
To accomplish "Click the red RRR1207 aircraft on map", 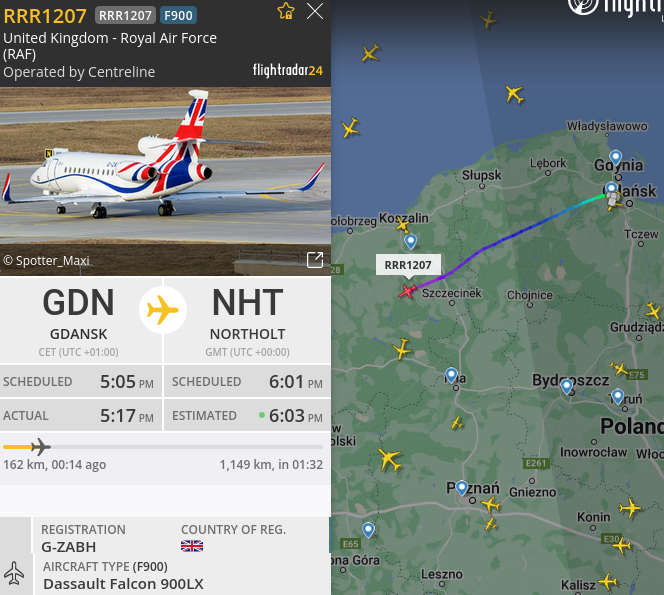I will [x=407, y=291].
